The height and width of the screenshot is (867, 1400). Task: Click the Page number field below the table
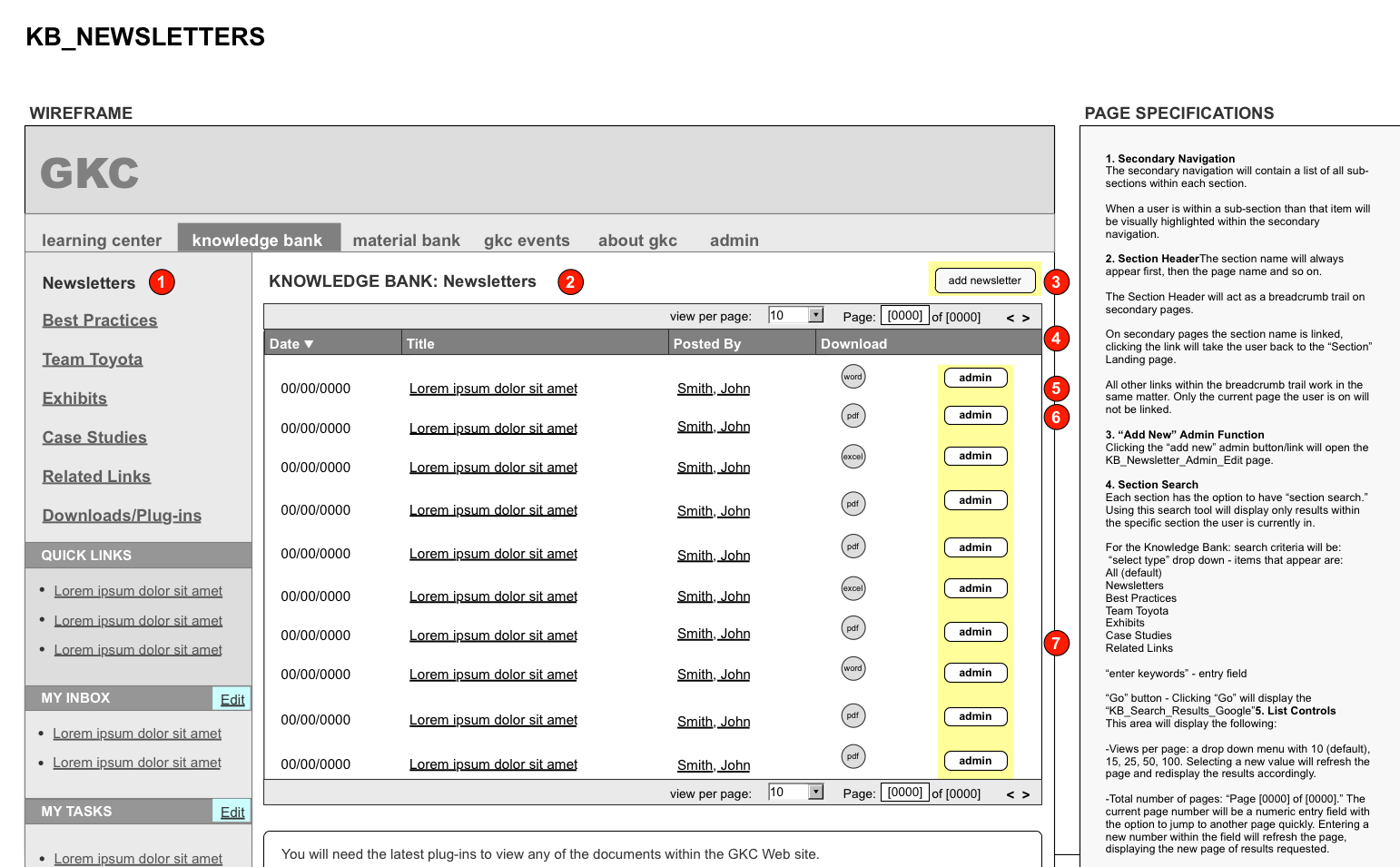coord(905,793)
